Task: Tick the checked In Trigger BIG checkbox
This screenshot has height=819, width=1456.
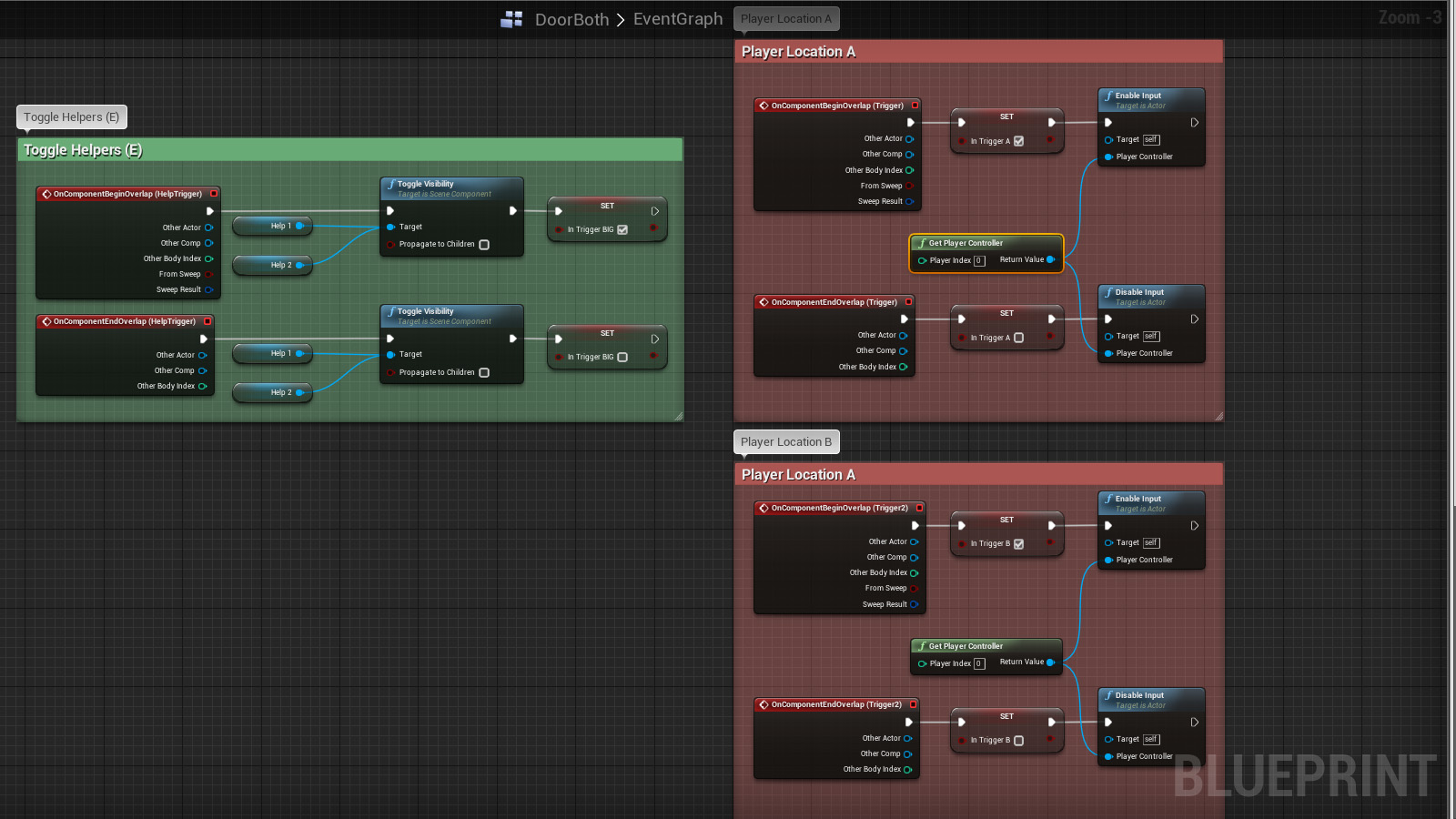Action: [622, 229]
